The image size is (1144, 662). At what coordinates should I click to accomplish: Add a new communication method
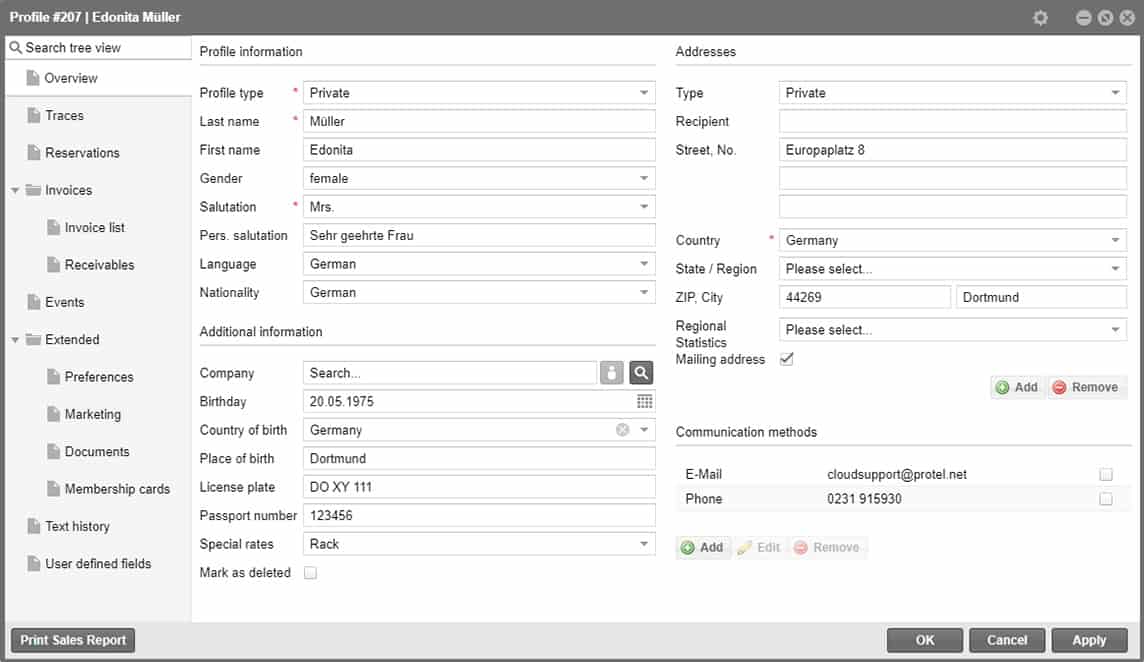click(x=703, y=547)
